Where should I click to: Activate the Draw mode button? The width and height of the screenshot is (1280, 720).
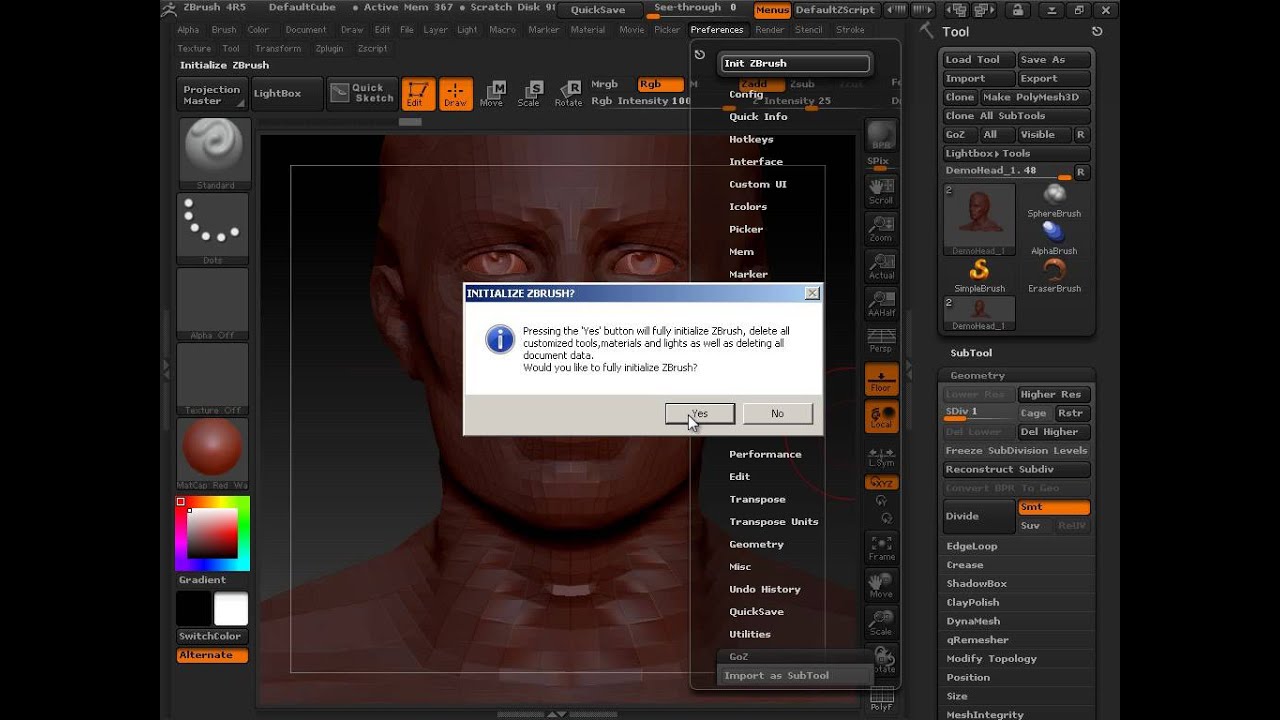[455, 94]
